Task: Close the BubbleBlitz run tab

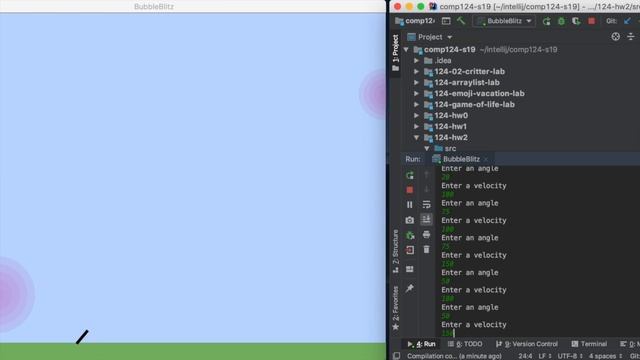Action: 486,159
